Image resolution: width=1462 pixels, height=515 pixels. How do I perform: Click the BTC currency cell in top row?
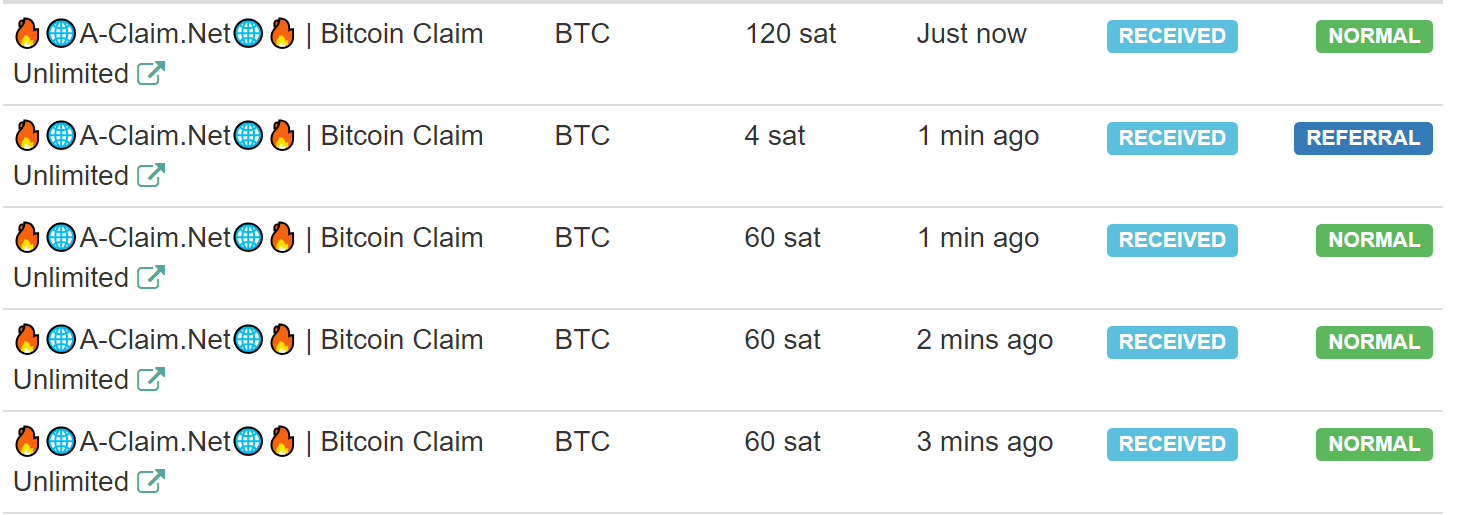pyautogui.click(x=582, y=34)
